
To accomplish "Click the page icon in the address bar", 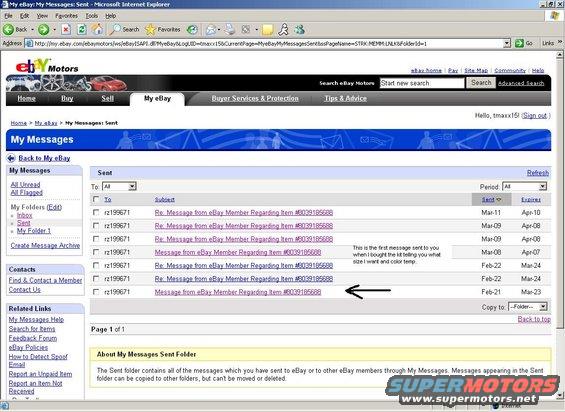I will pos(29,44).
